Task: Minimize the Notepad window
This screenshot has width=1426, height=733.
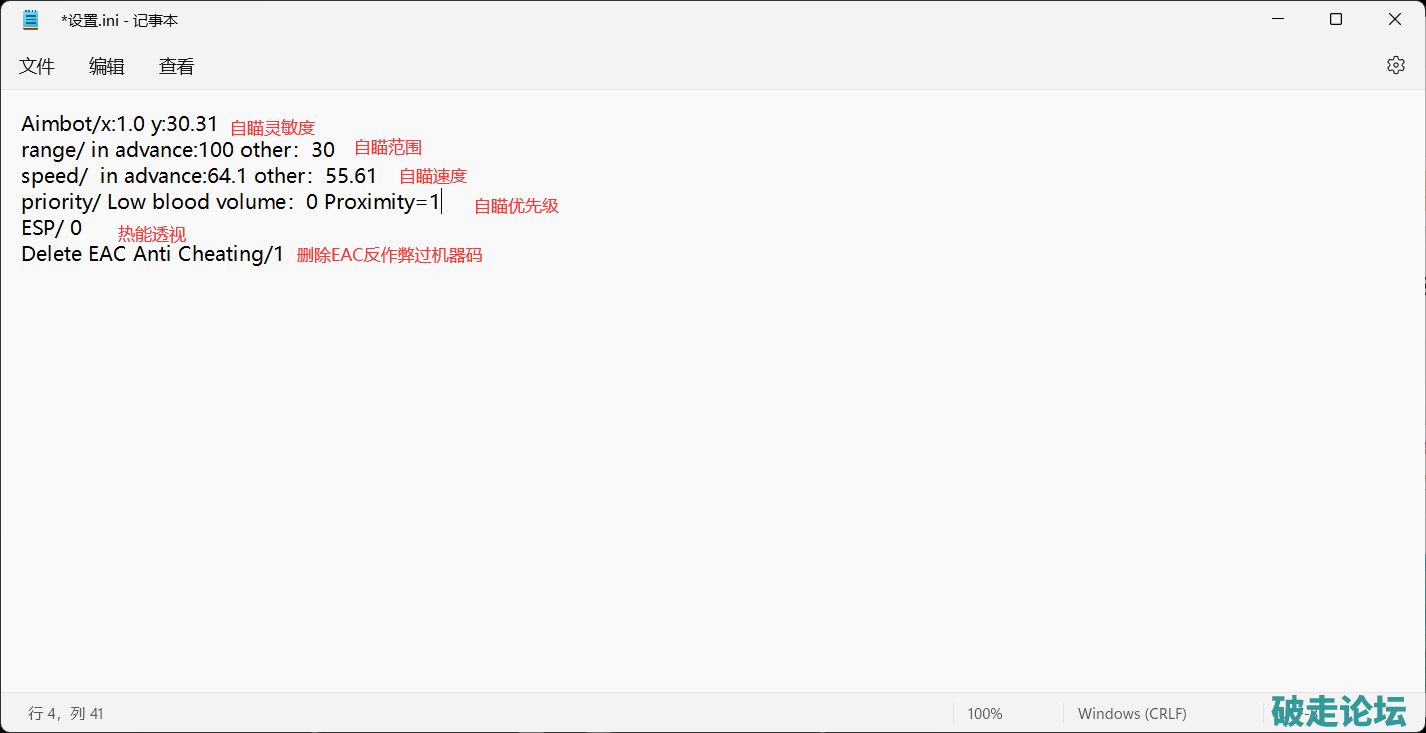Action: click(x=1277, y=20)
